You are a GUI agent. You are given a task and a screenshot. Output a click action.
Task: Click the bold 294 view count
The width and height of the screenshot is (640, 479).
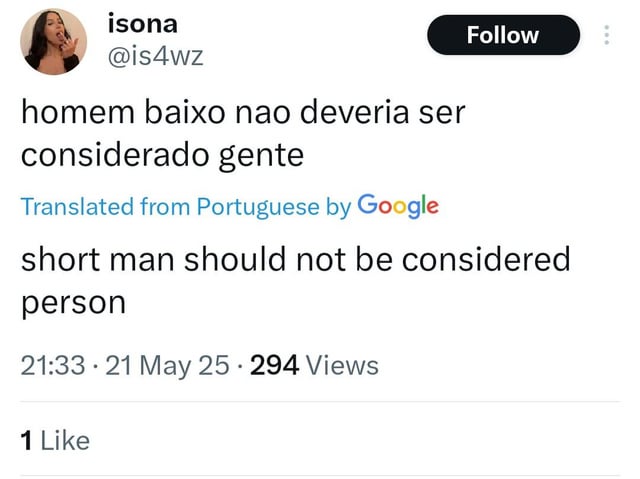click(x=275, y=365)
